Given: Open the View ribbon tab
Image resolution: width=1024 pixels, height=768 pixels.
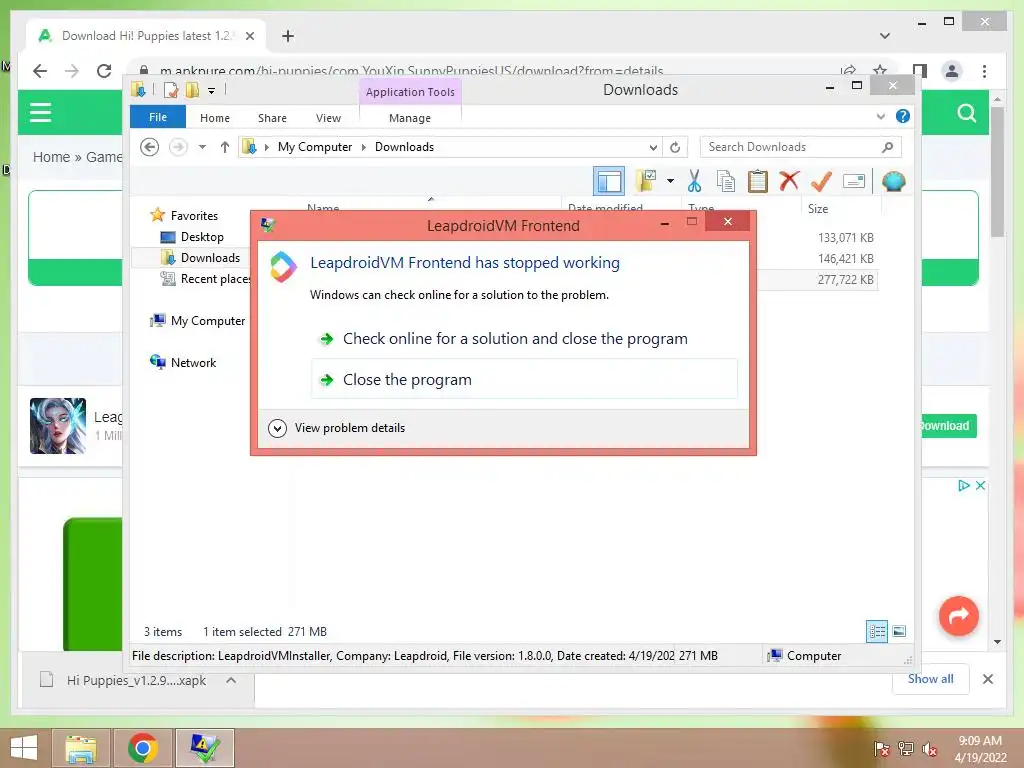Looking at the screenshot, I should 328,118.
